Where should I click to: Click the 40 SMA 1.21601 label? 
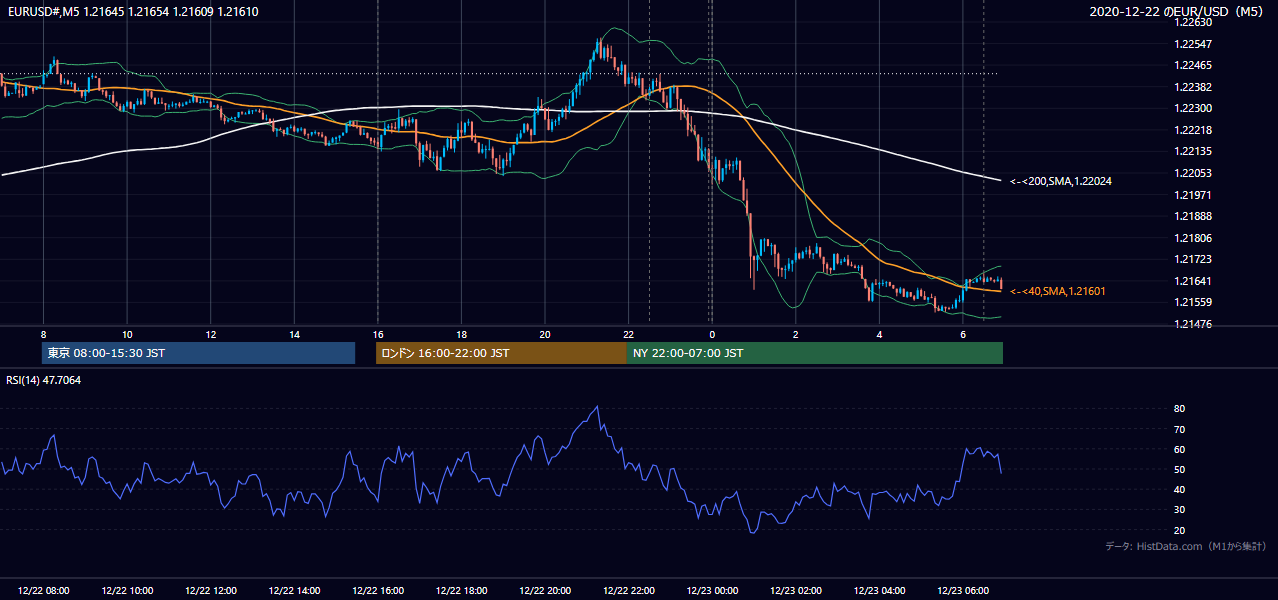(1058, 291)
